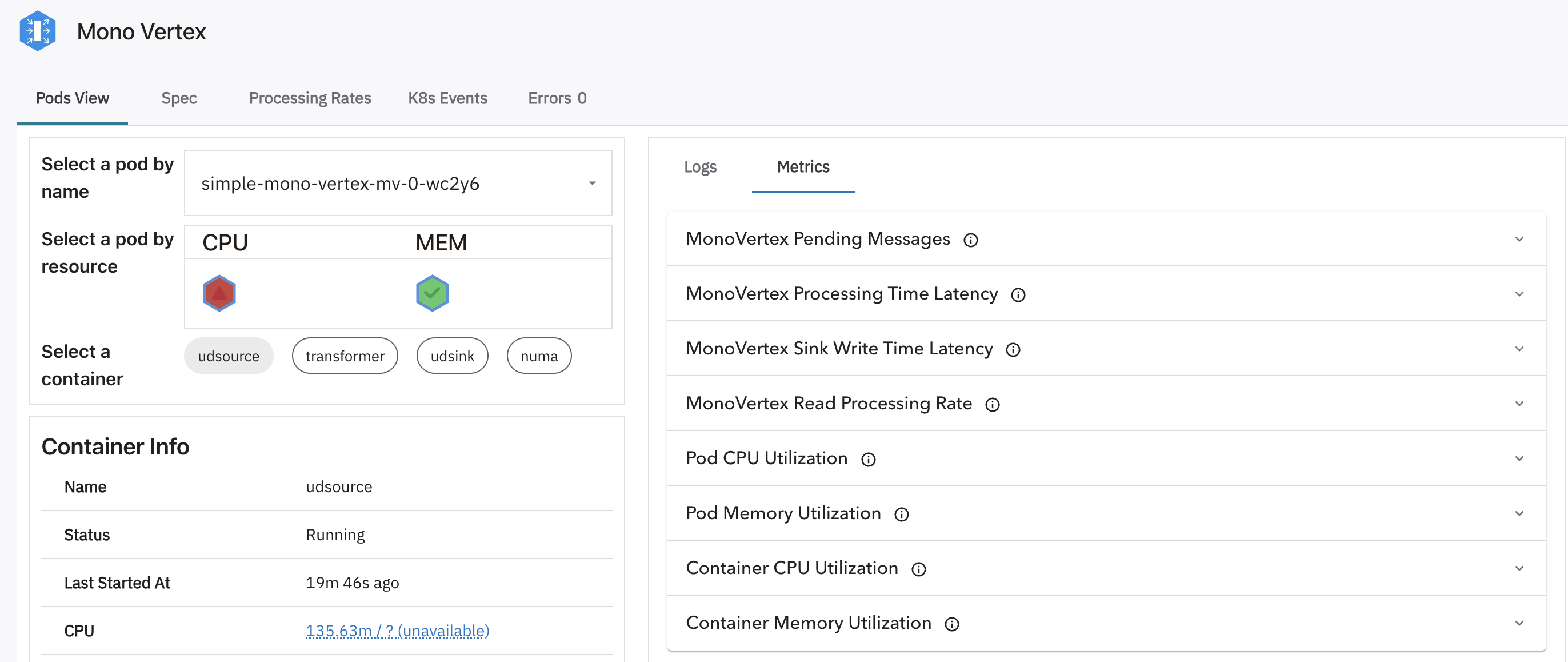Click the Last Started At label
The height and width of the screenshot is (662, 1568).
[118, 583]
